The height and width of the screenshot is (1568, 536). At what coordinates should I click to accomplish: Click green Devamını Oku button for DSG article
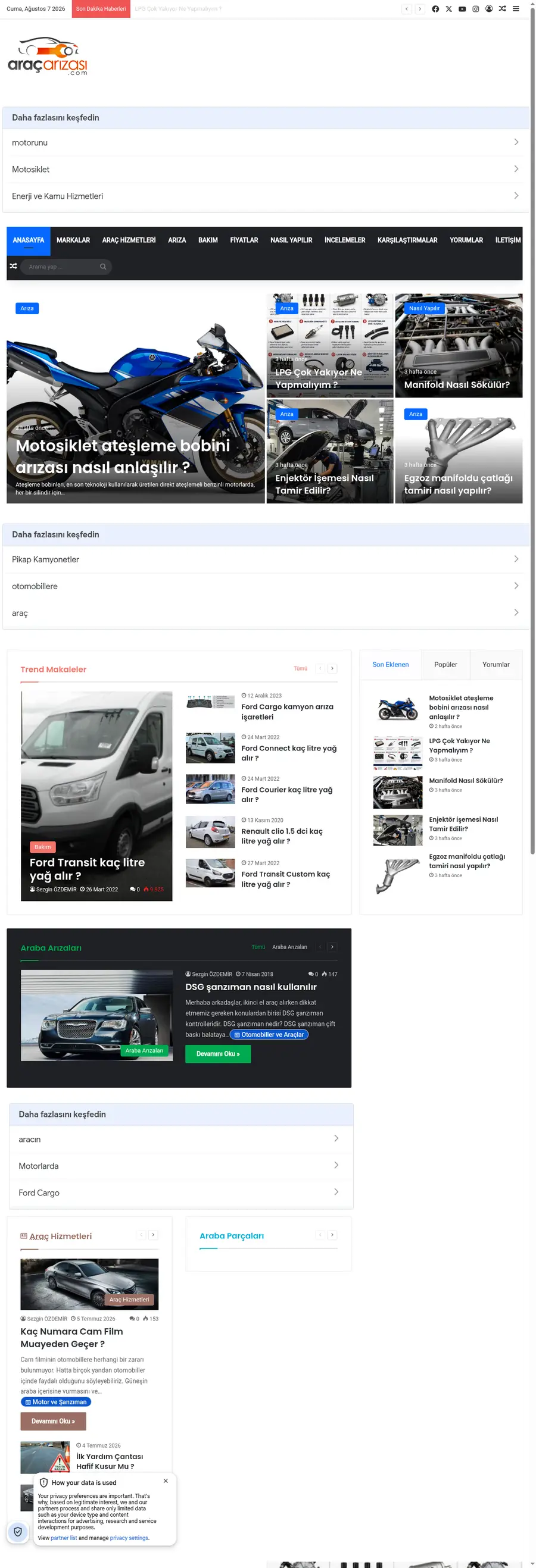pos(218,1054)
